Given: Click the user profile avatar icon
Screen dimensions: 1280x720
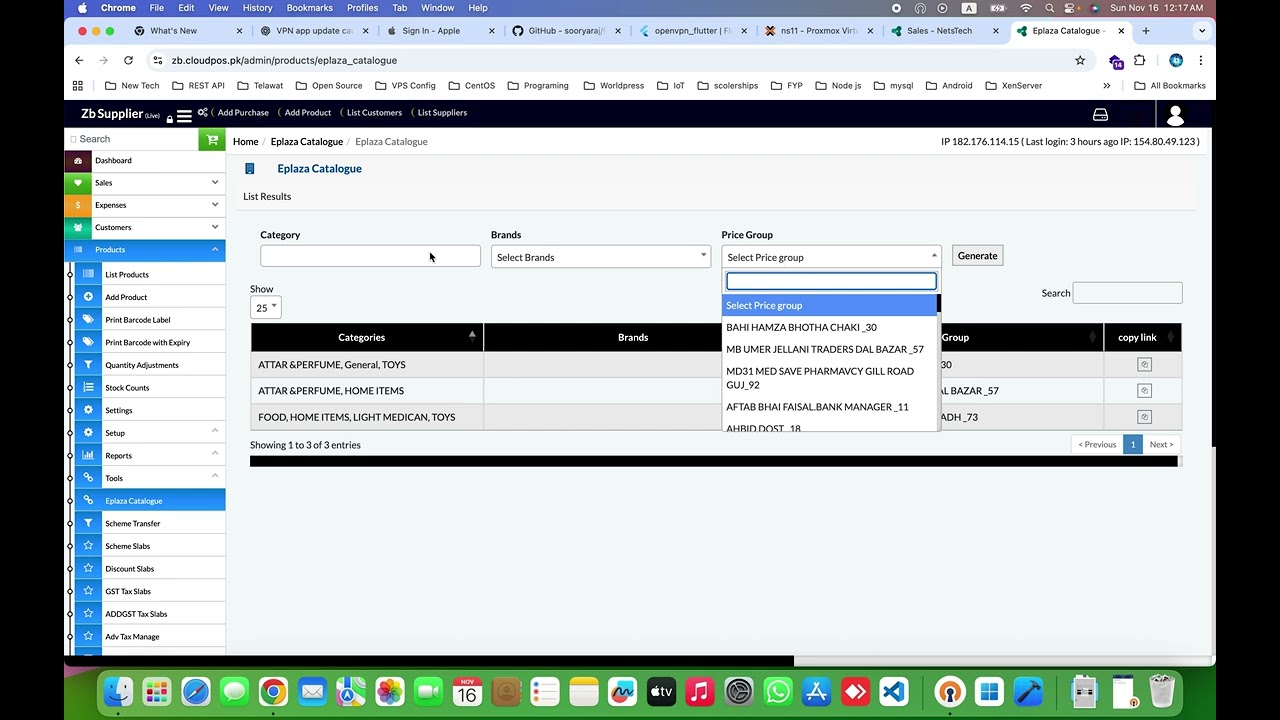Looking at the screenshot, I should pos(1175,116).
